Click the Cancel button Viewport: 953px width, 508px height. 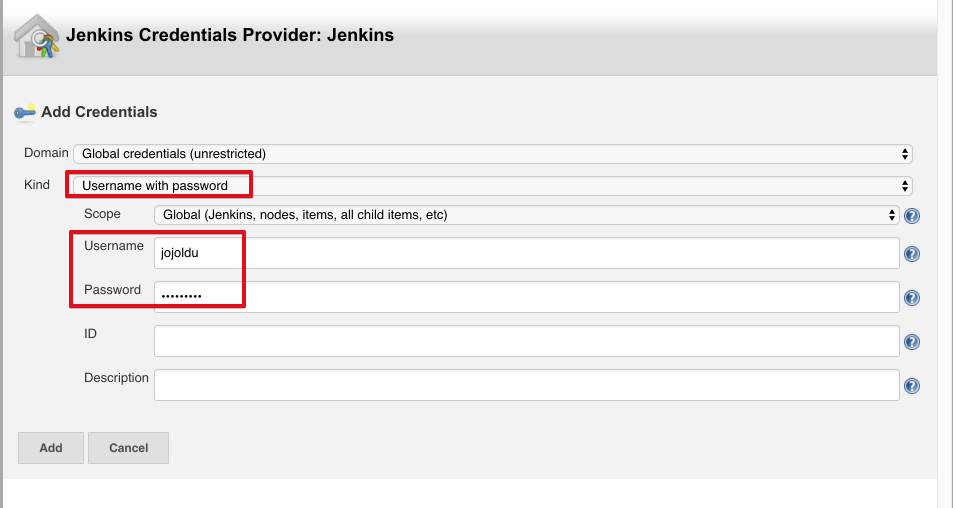point(128,448)
